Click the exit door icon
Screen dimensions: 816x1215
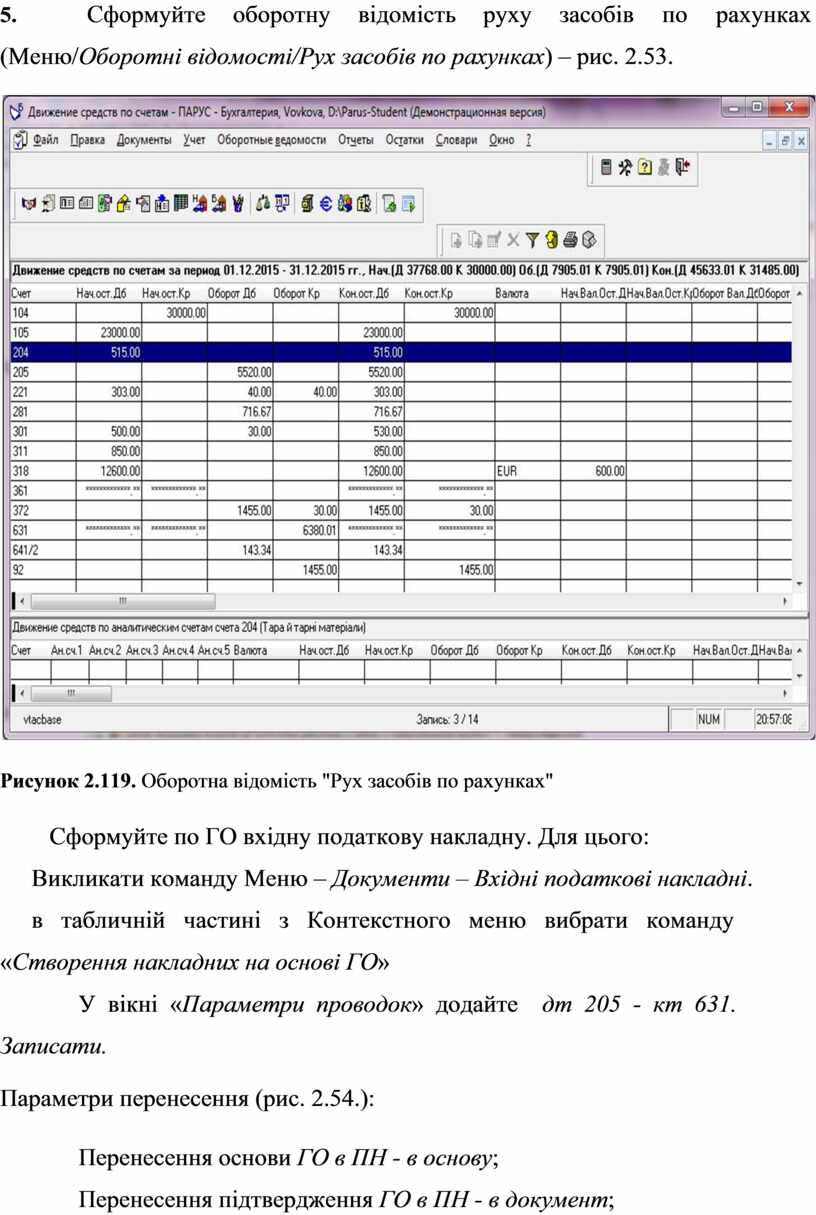pyautogui.click(x=683, y=168)
